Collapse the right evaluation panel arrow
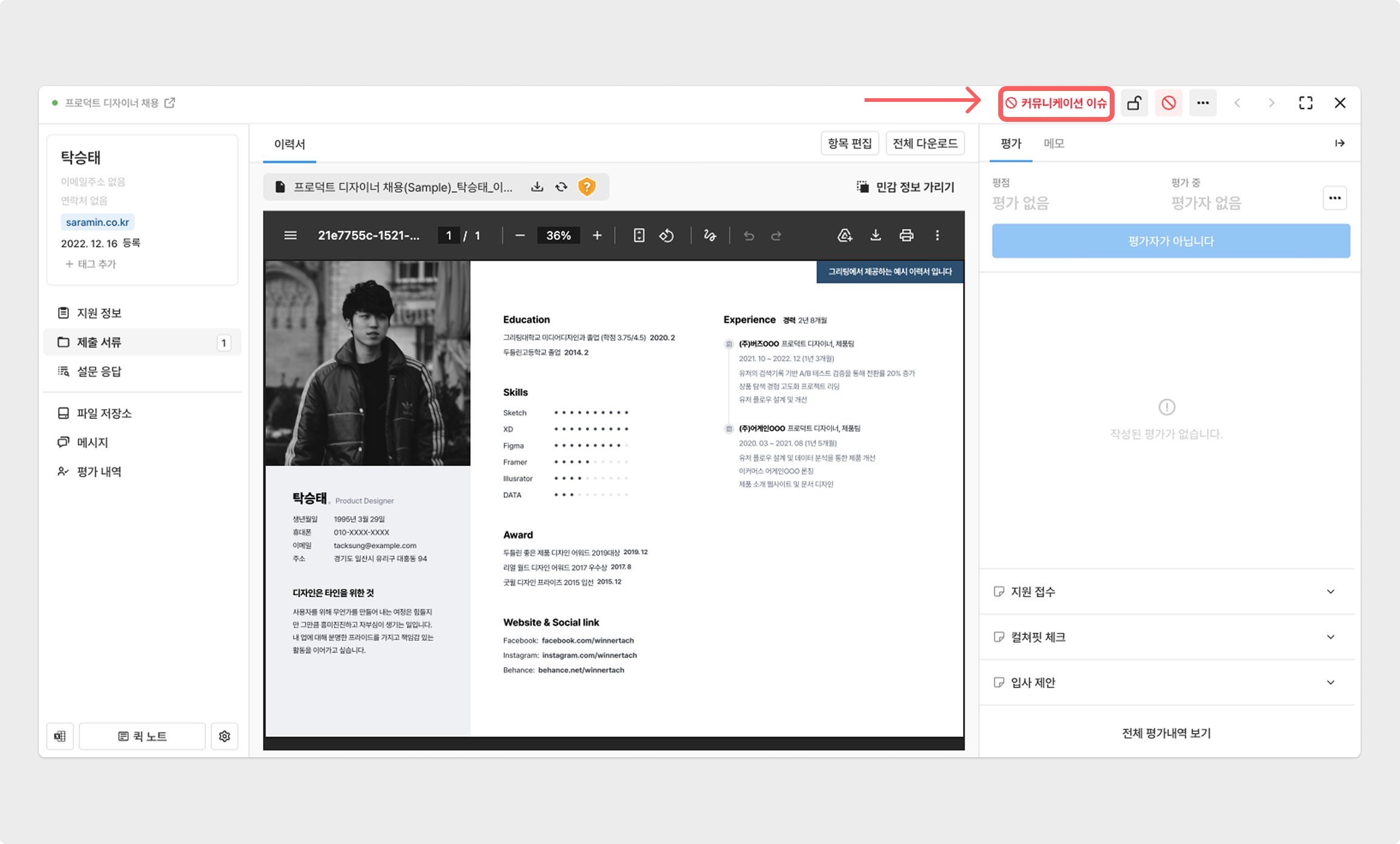The height and width of the screenshot is (844, 1400). coord(1340,143)
